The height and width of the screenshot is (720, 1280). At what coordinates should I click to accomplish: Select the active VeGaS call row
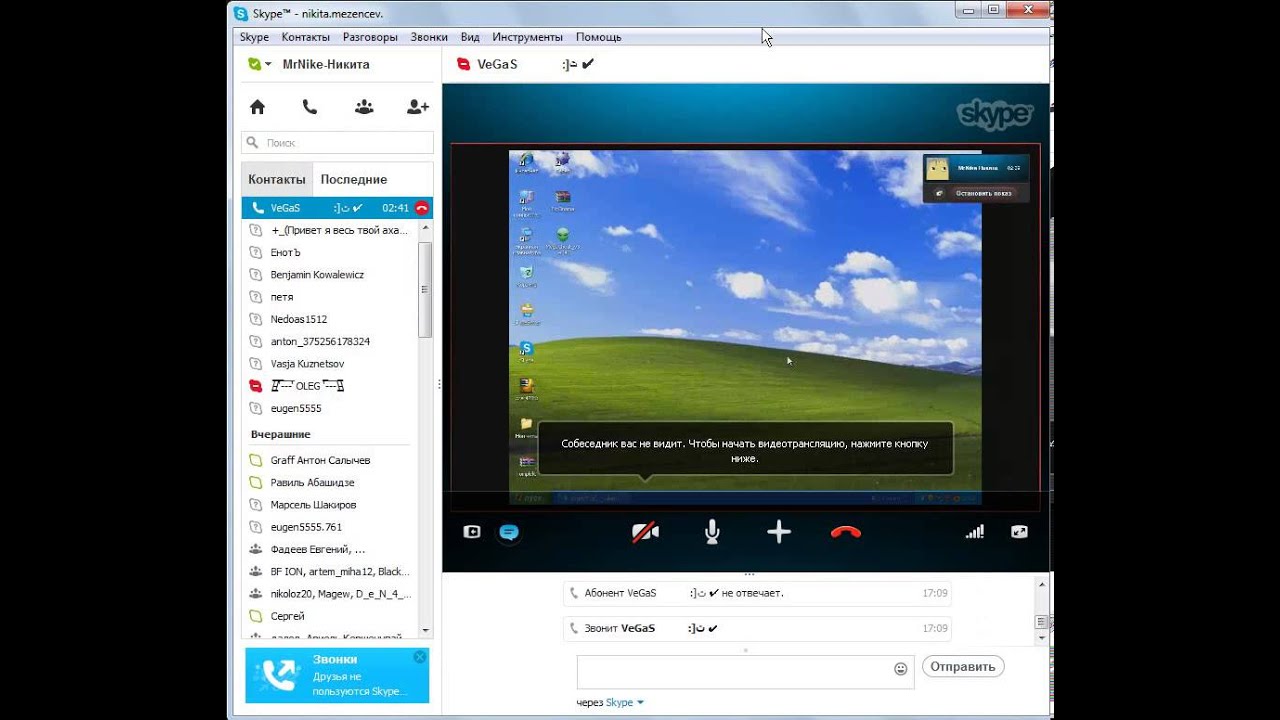click(x=337, y=208)
